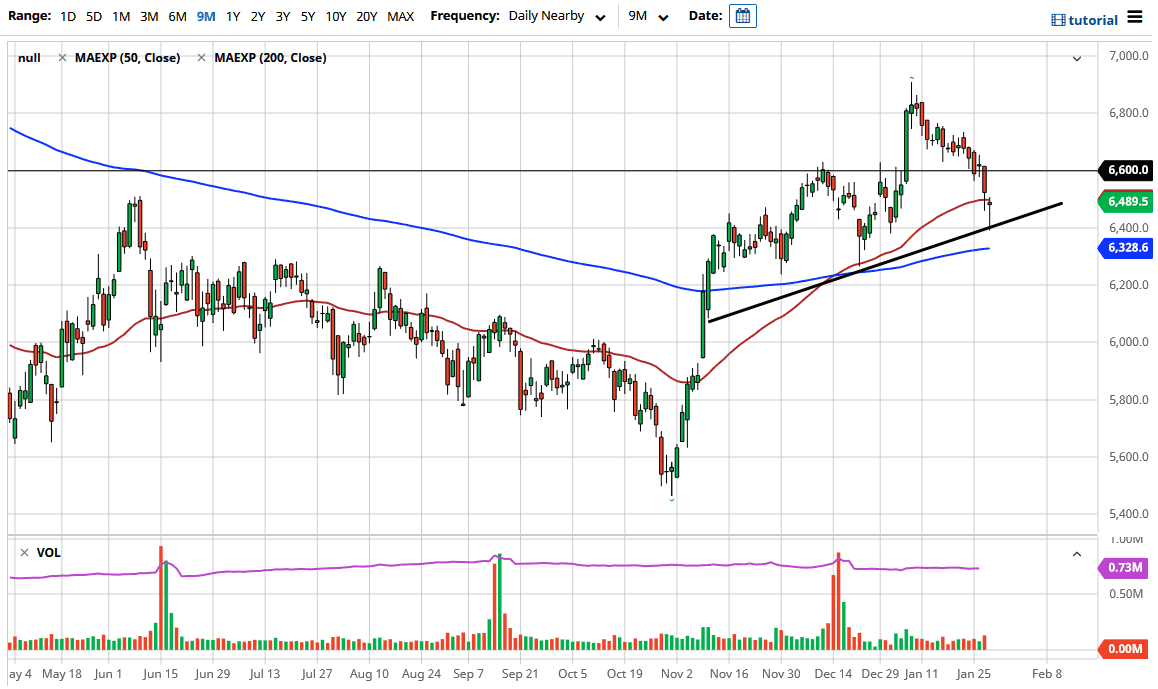Open the date picker calendar icon
This screenshot has height=689, width=1158.
click(742, 16)
